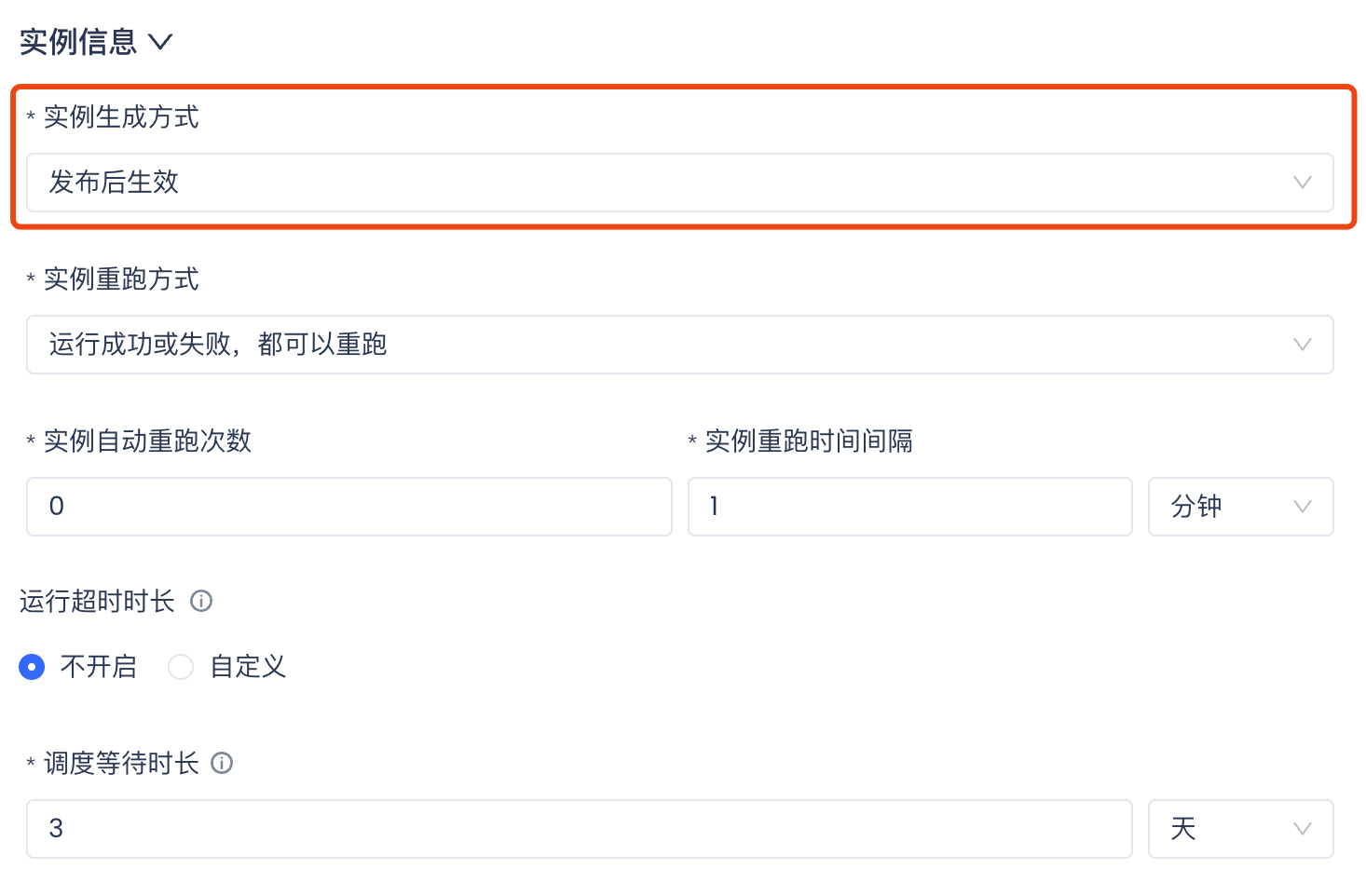Click the 实例生成方式 field label
The image size is (1366, 896).
click(x=121, y=117)
